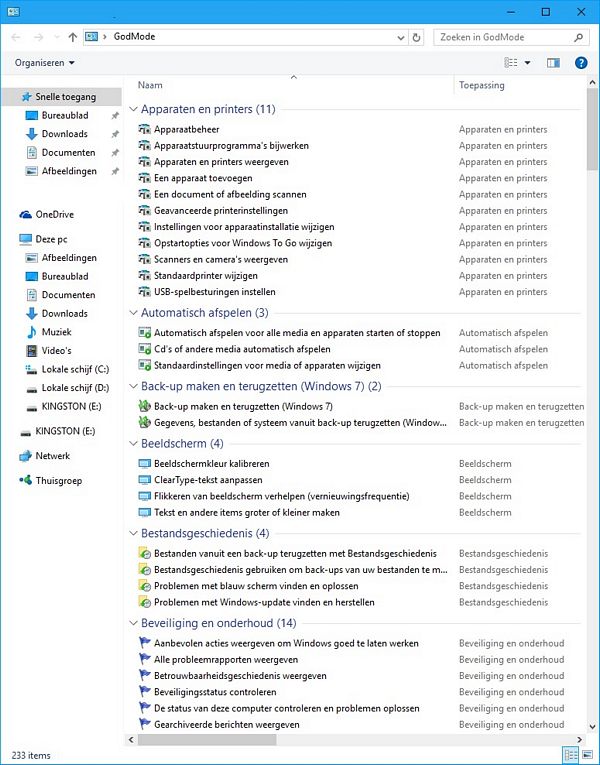
Task: Select Apparaatstuurprogramma's bijwerken
Action: (231, 145)
